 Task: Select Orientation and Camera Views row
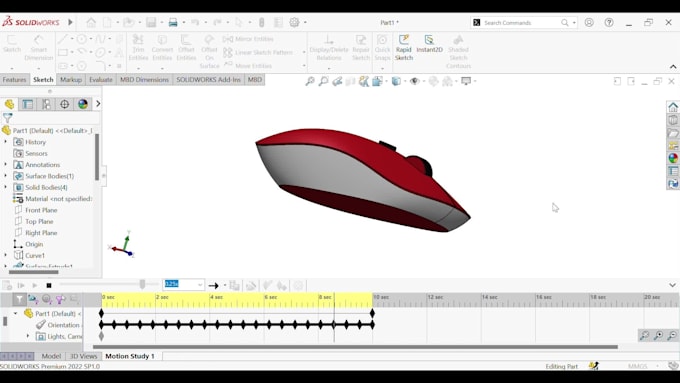point(59,325)
